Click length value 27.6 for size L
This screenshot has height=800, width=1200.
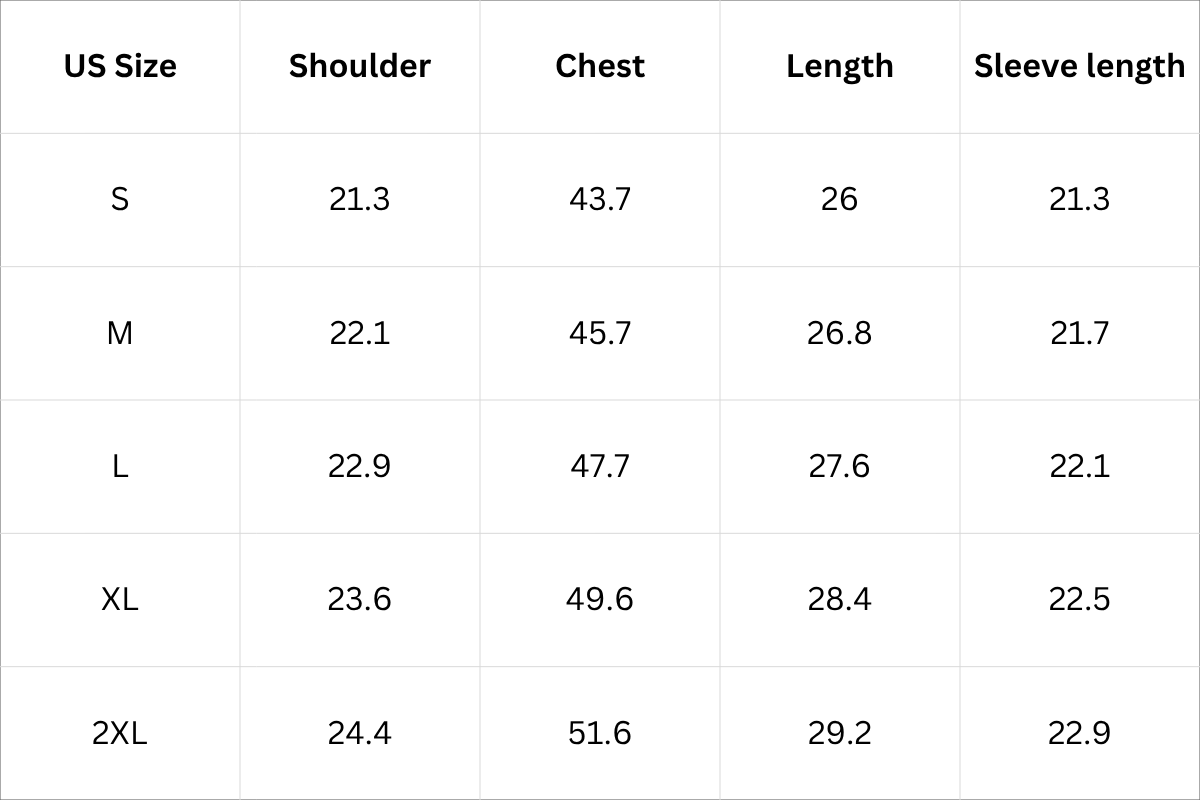tap(840, 466)
